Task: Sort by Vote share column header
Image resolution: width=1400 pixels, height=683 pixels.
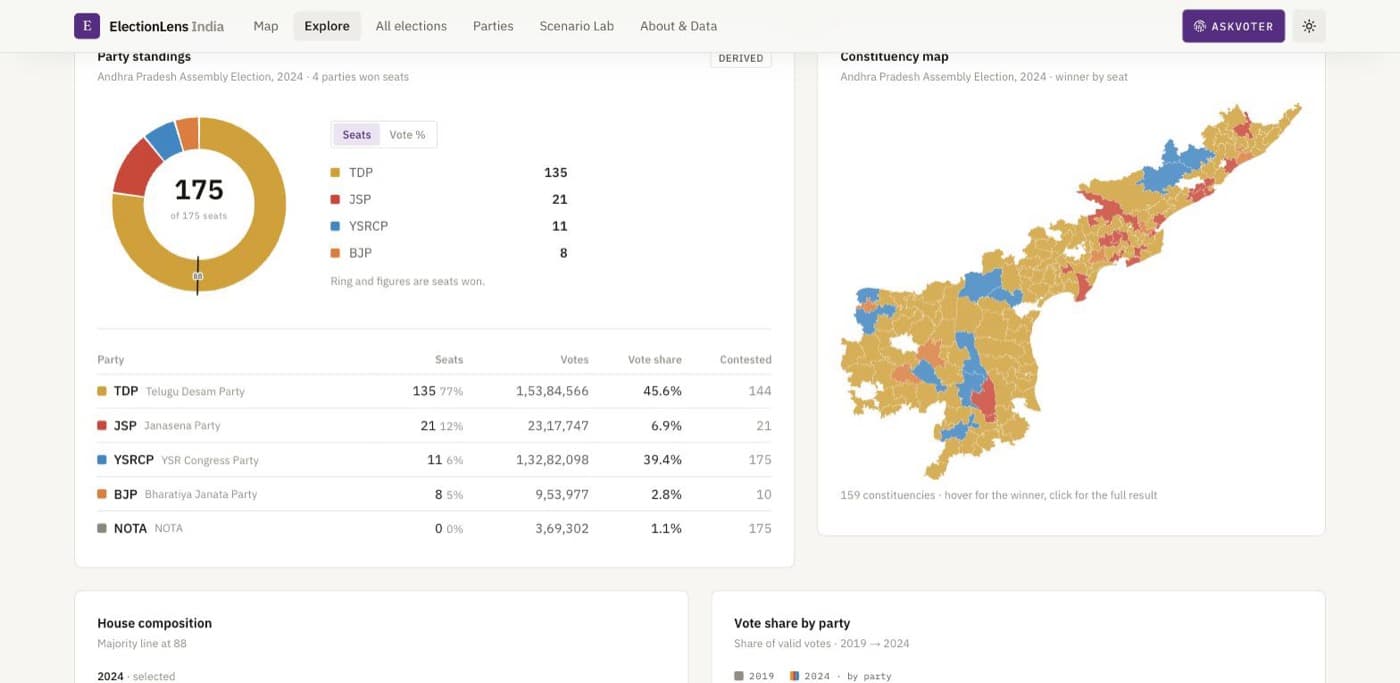Action: [x=655, y=360]
